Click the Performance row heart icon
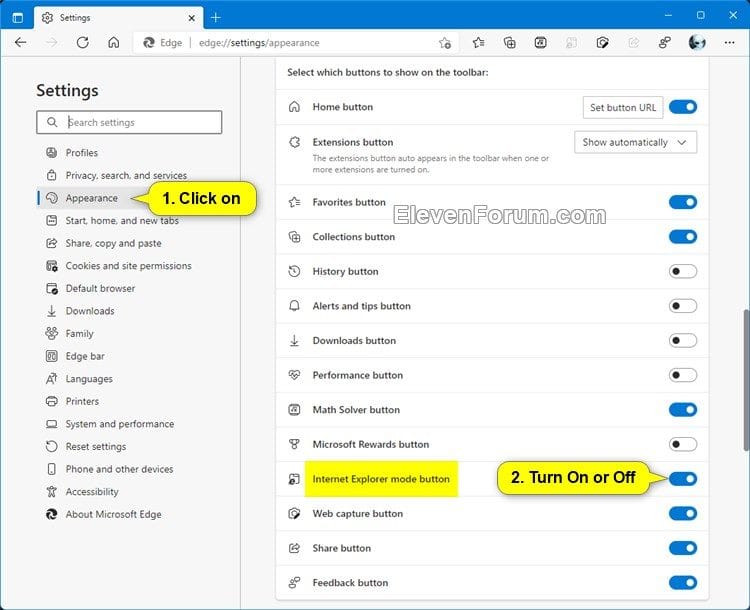This screenshot has width=750, height=610. click(x=294, y=375)
